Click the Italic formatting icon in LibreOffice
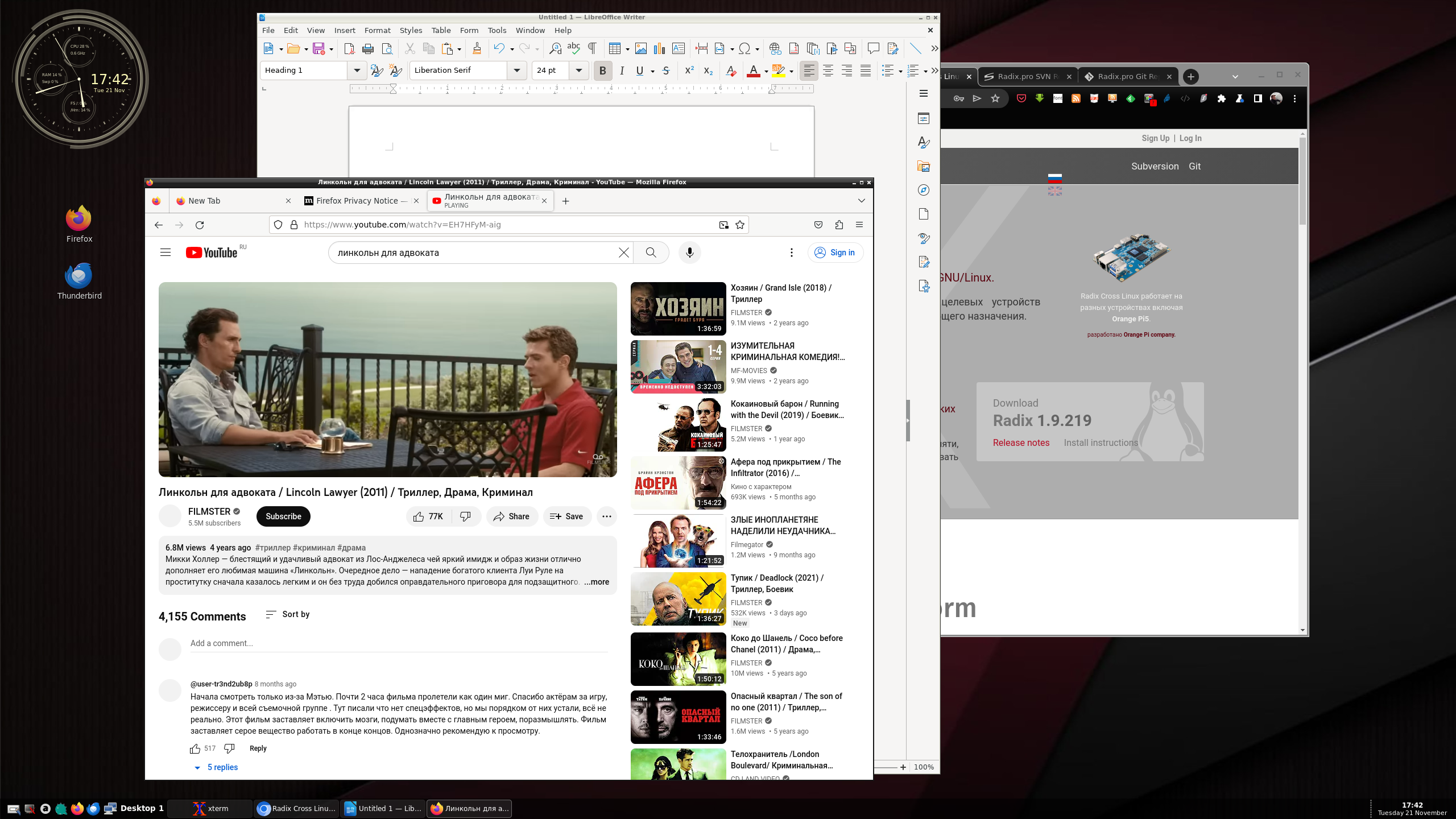1456x819 pixels. [620, 70]
